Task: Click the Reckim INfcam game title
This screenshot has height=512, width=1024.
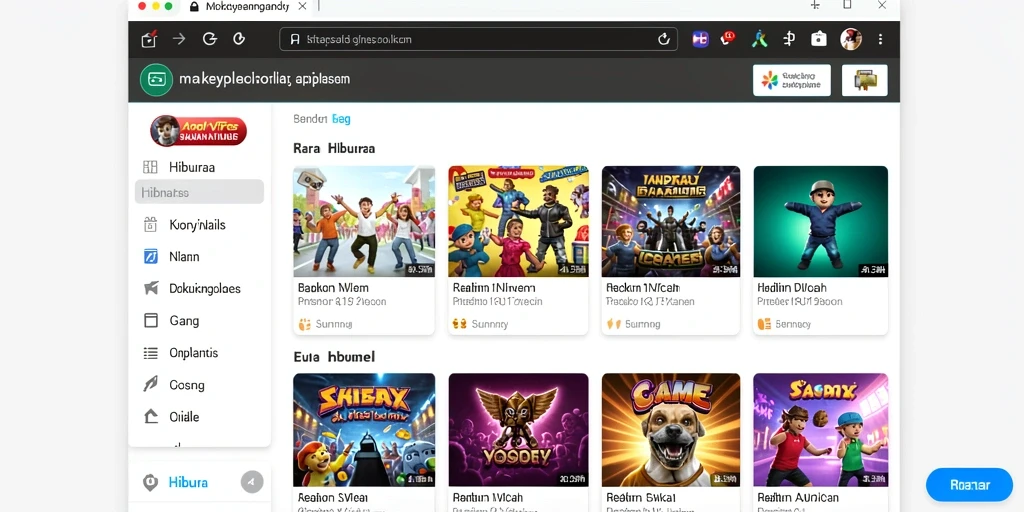Action: pos(643,287)
